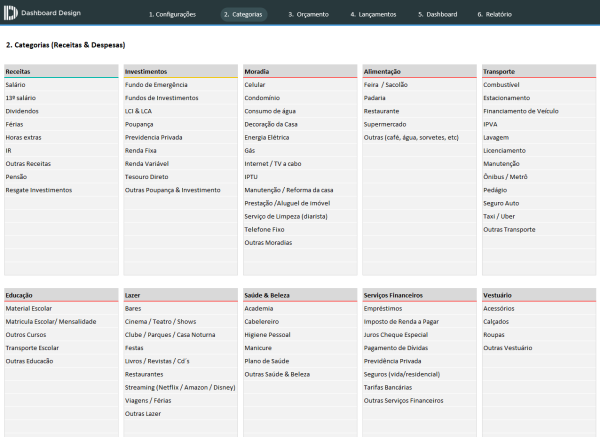Go to the 4. Lançamentos tab

(x=373, y=15)
